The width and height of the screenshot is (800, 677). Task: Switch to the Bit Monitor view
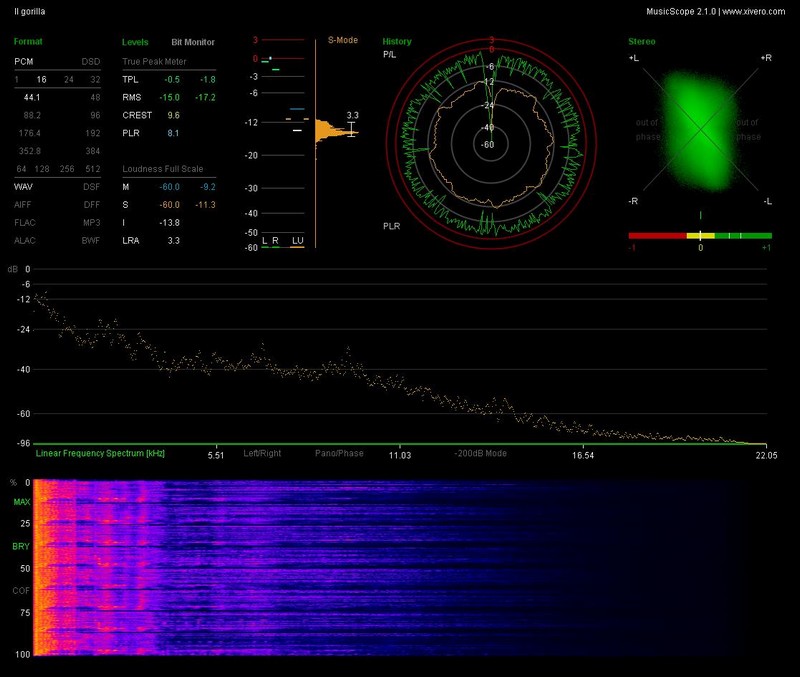193,42
